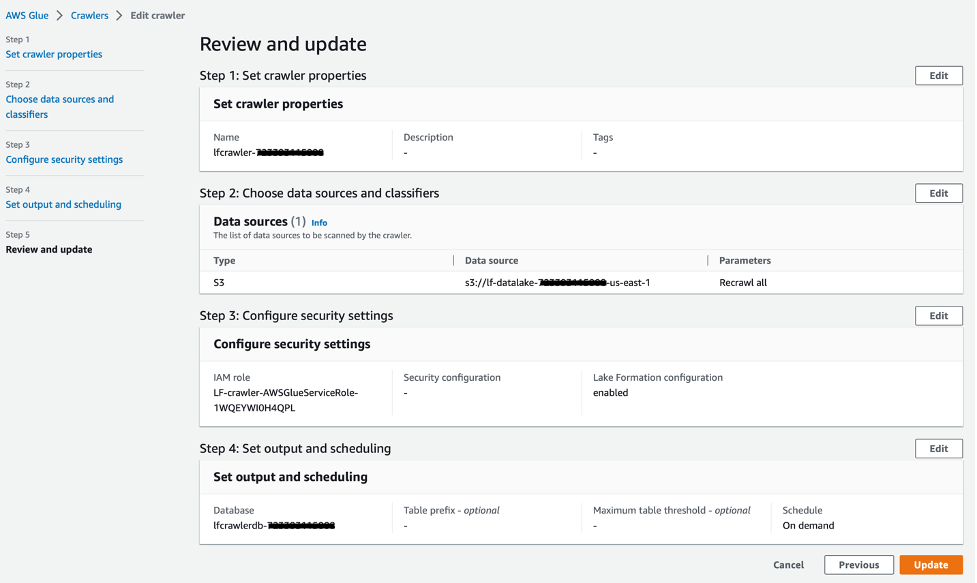Click Edit for Step 2 data sources
This screenshot has height=583, width=977.
tap(938, 193)
